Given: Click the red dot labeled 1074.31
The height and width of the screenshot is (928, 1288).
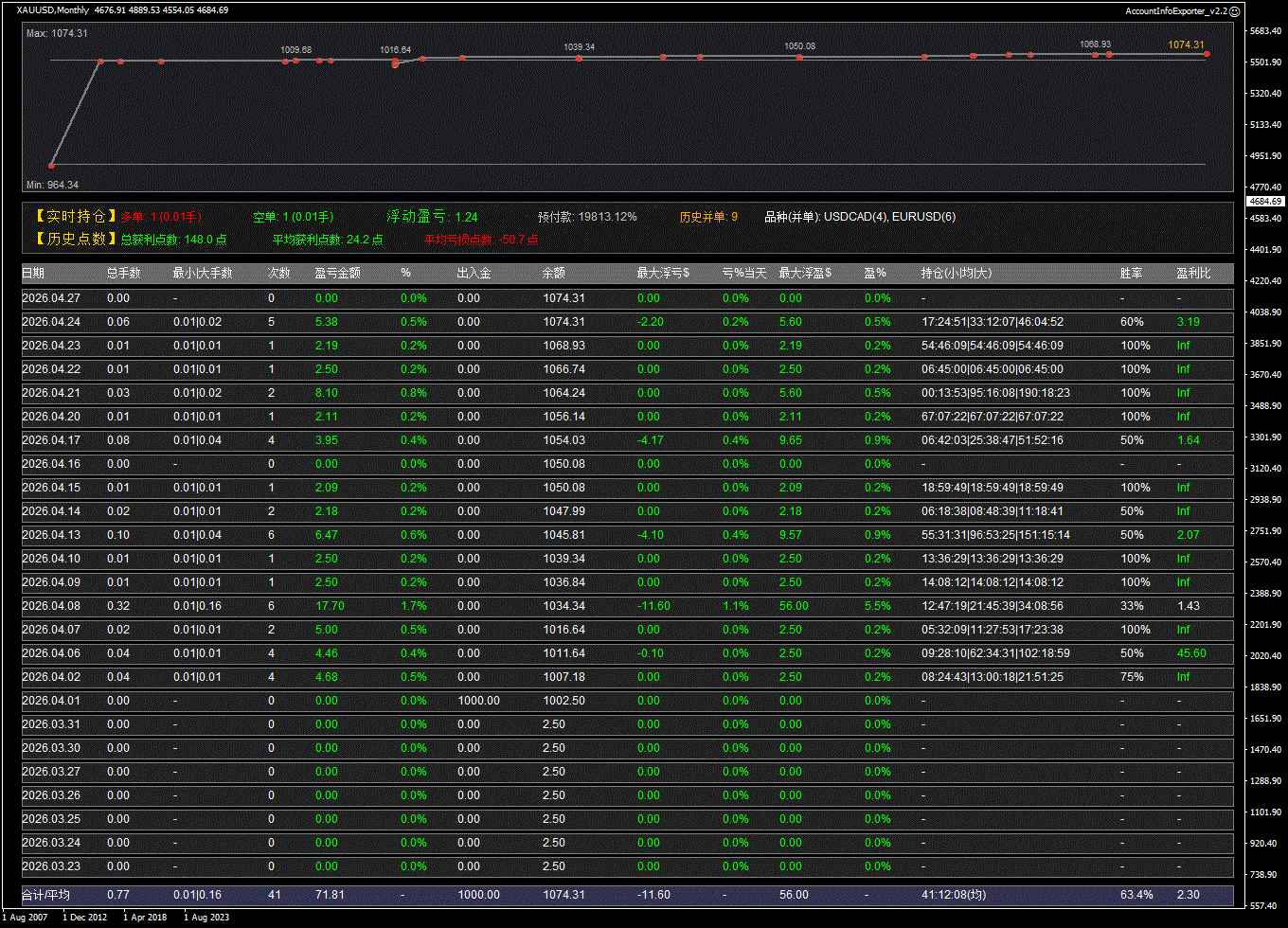Looking at the screenshot, I should tap(1207, 54).
